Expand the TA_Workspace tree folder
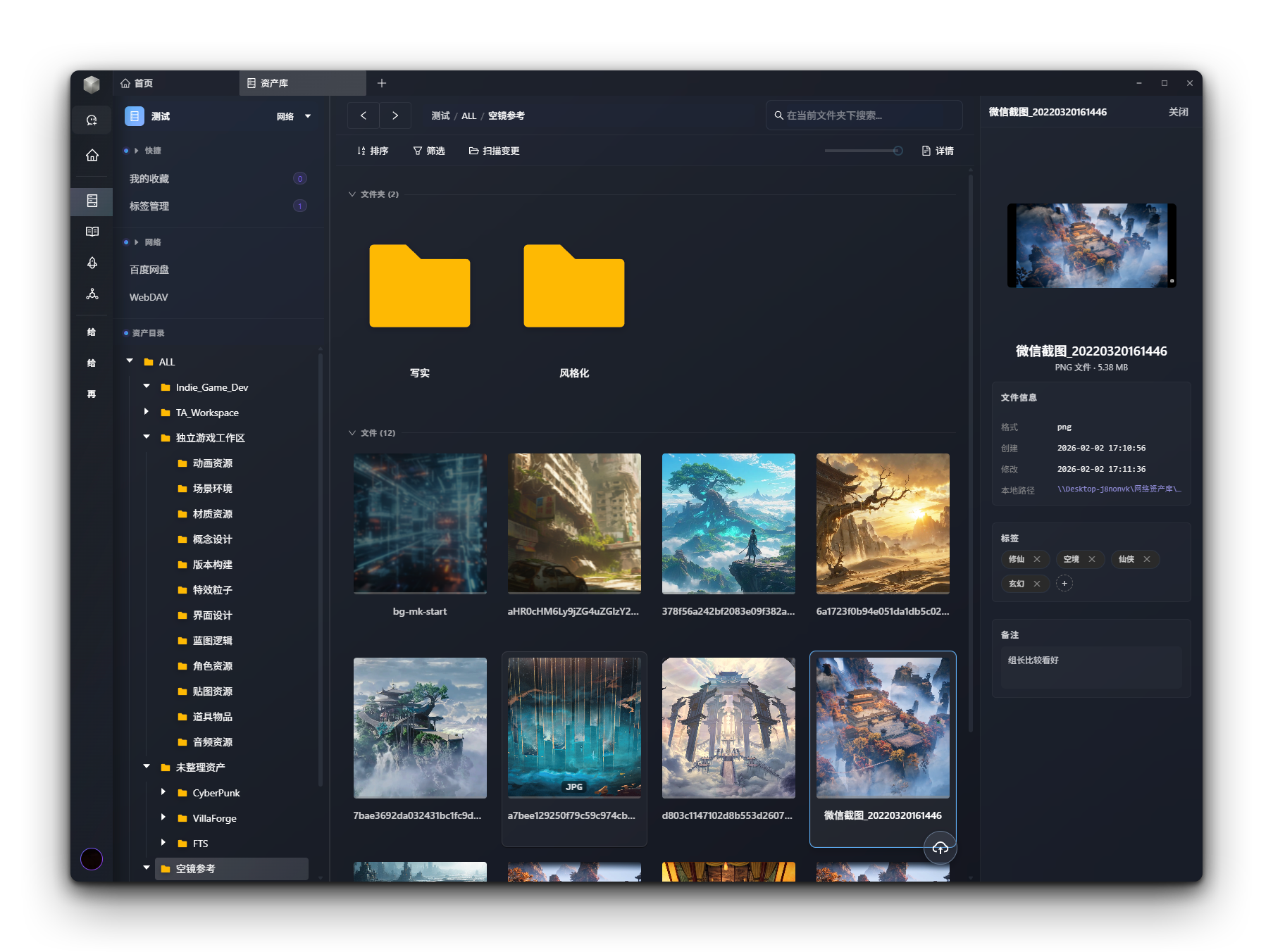This screenshot has height=952, width=1273. point(147,412)
